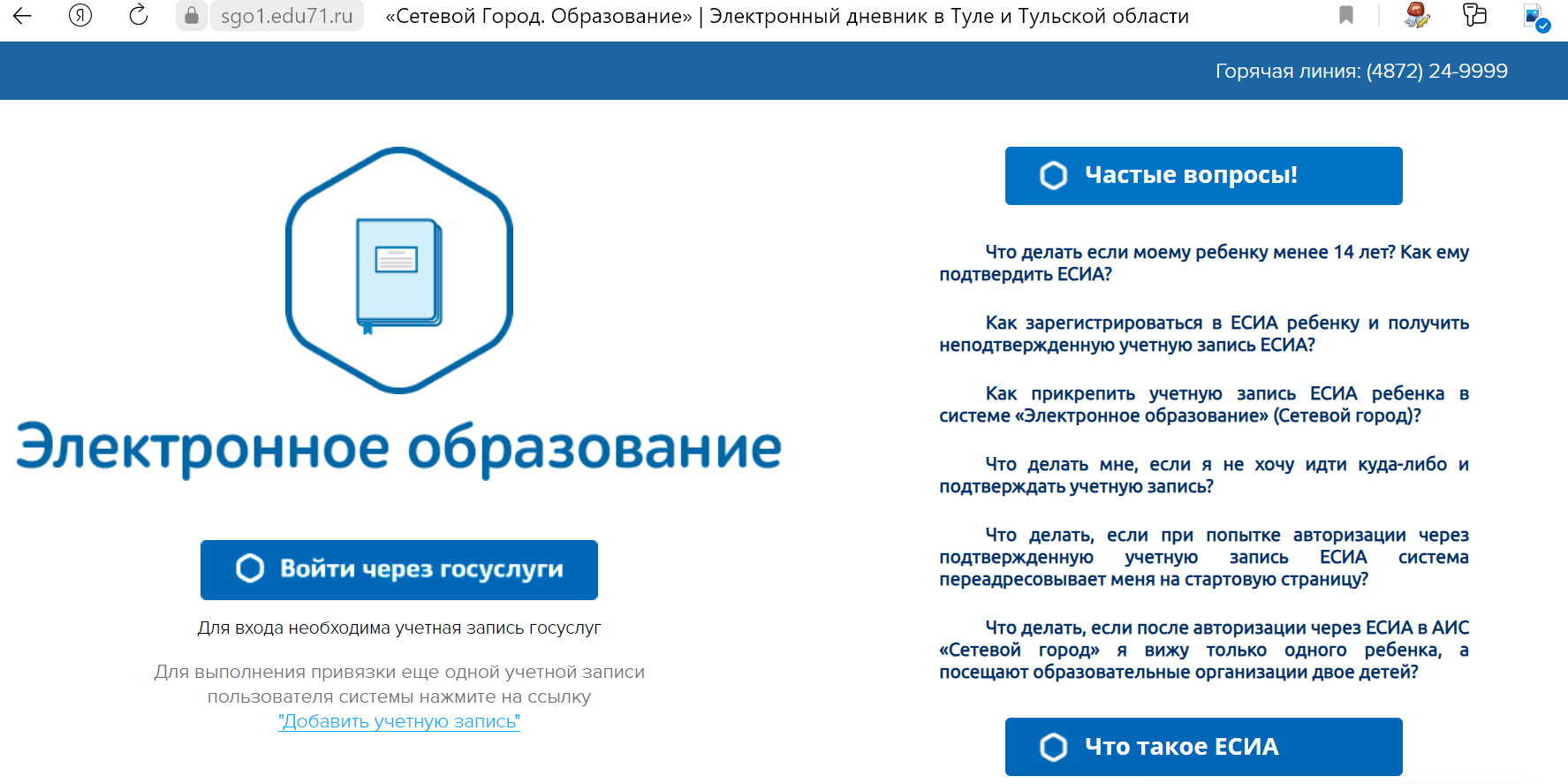Click the page title in the address bar
Screen dimensions: 1568x784
pos(787,16)
